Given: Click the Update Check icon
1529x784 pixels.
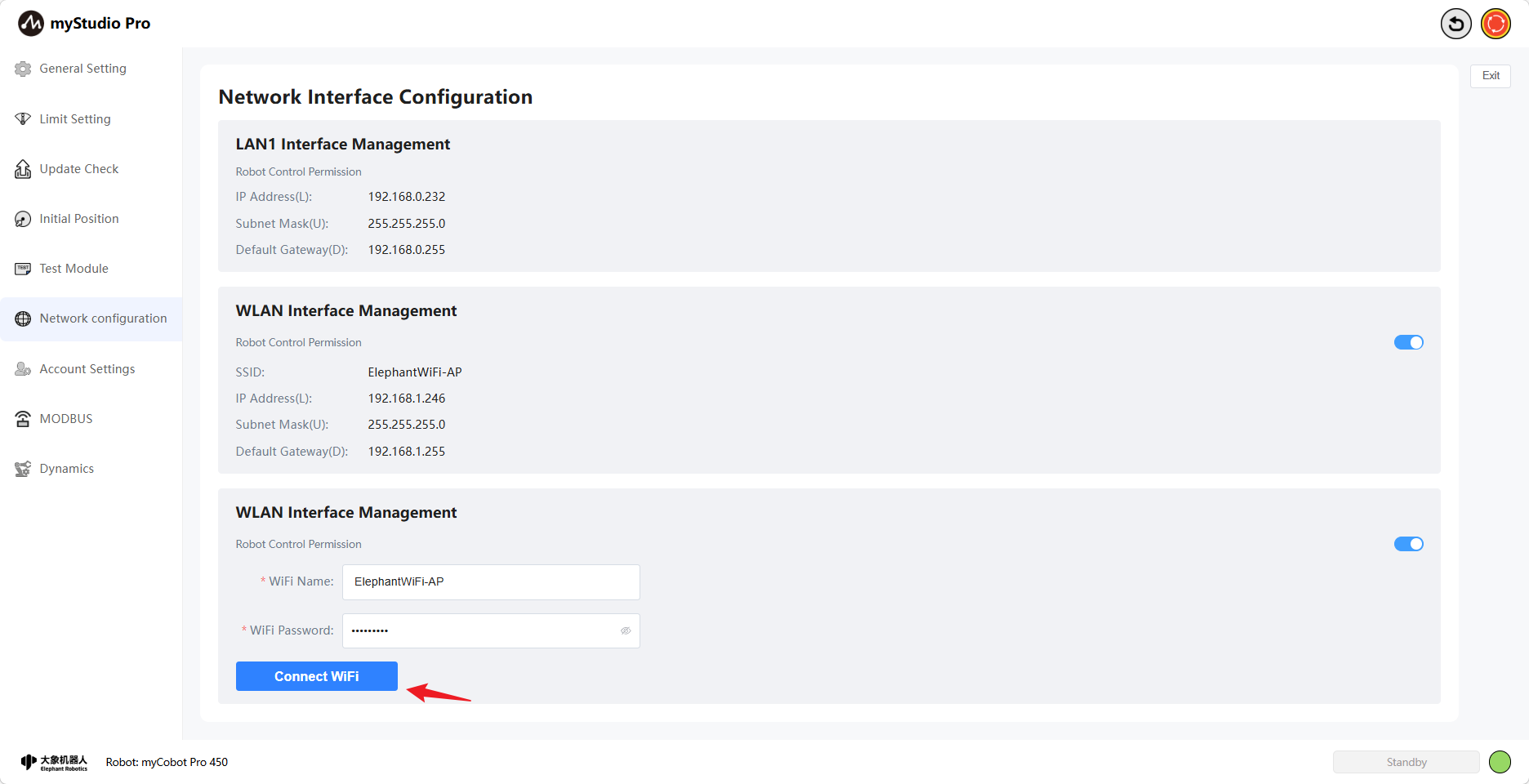Looking at the screenshot, I should (23, 169).
